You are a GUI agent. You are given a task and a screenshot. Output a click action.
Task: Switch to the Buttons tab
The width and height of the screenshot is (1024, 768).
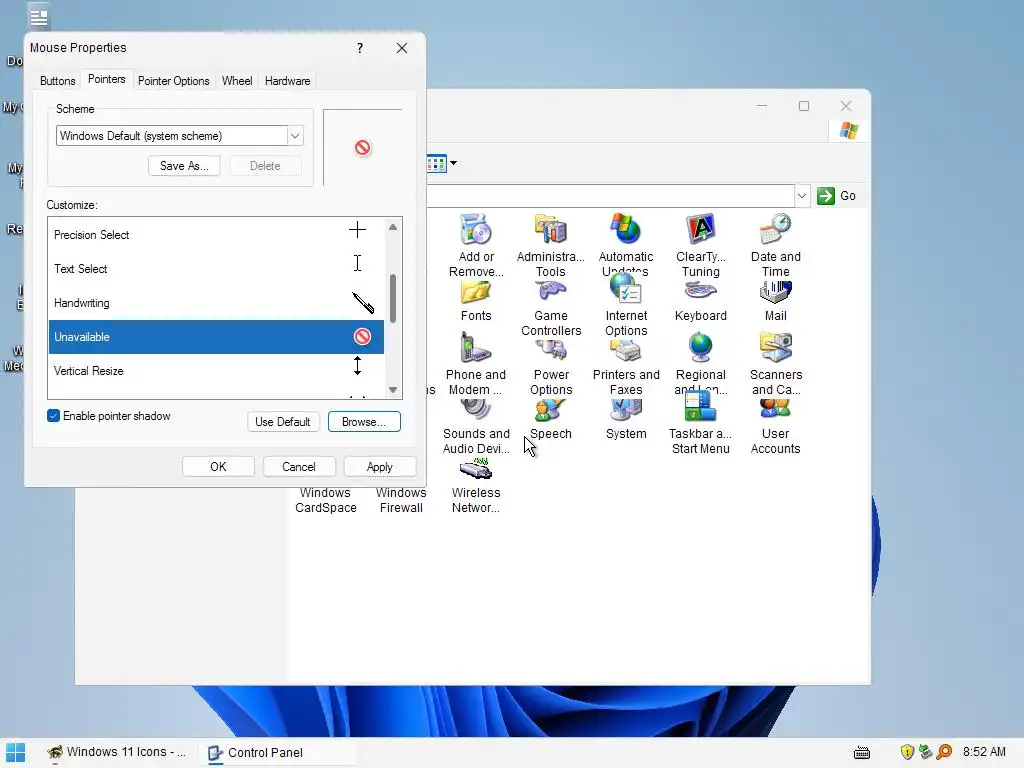coord(57,81)
